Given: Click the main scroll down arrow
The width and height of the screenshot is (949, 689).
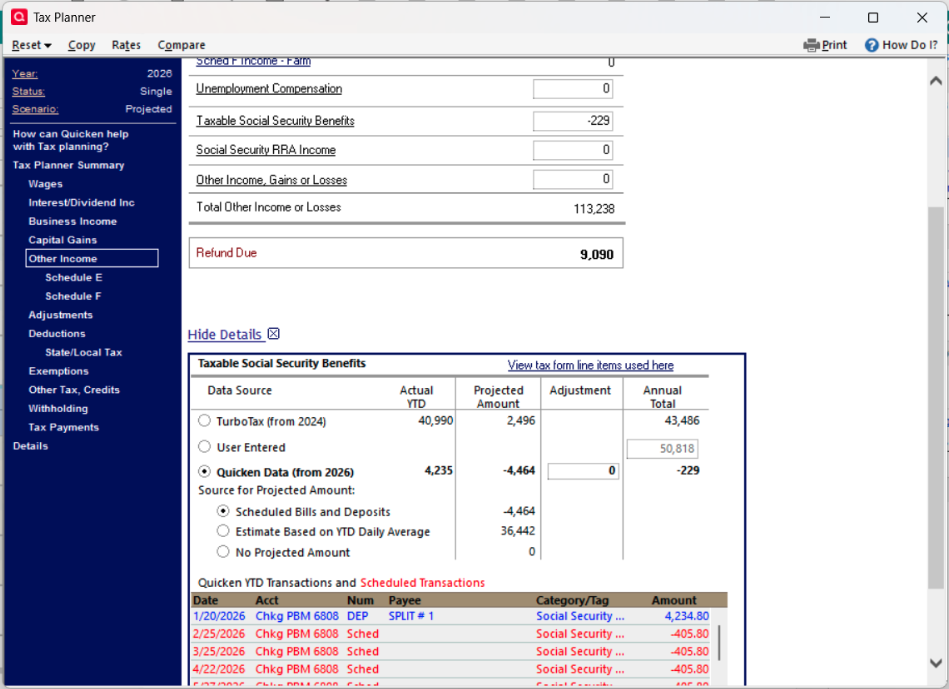Looking at the screenshot, I should [936, 663].
